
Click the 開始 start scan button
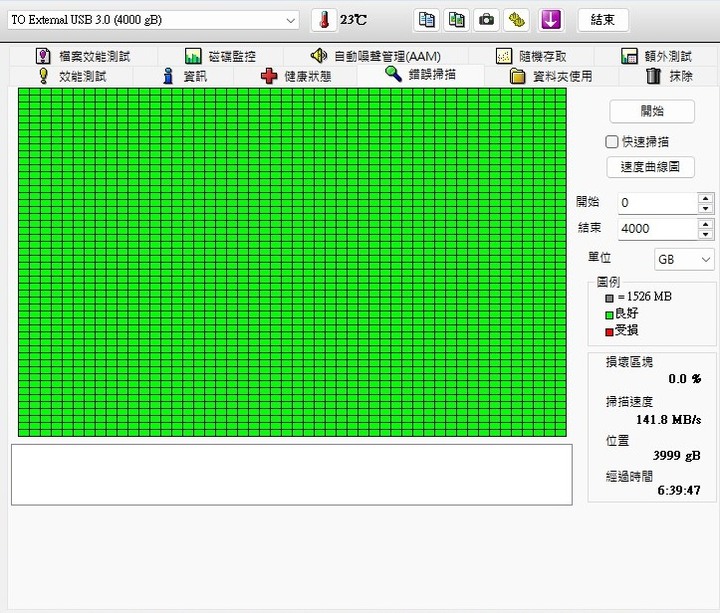652,111
